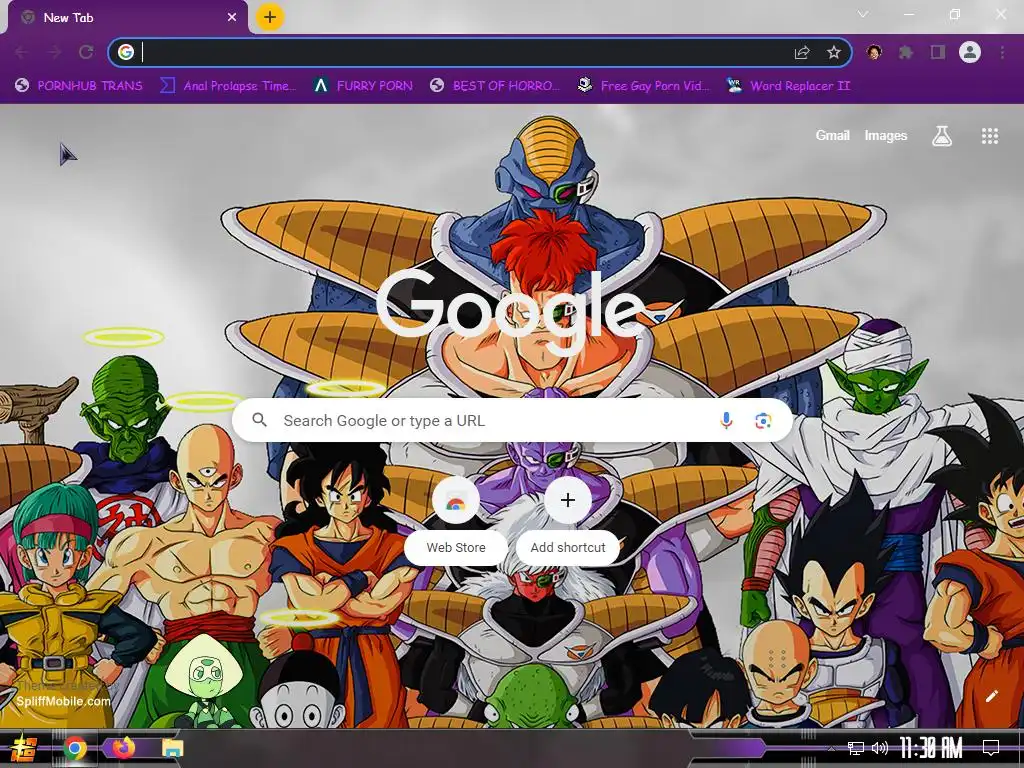Viewport: 1024px width, 768px height.
Task: Customize Chrome with the pencil icon
Action: click(x=992, y=696)
